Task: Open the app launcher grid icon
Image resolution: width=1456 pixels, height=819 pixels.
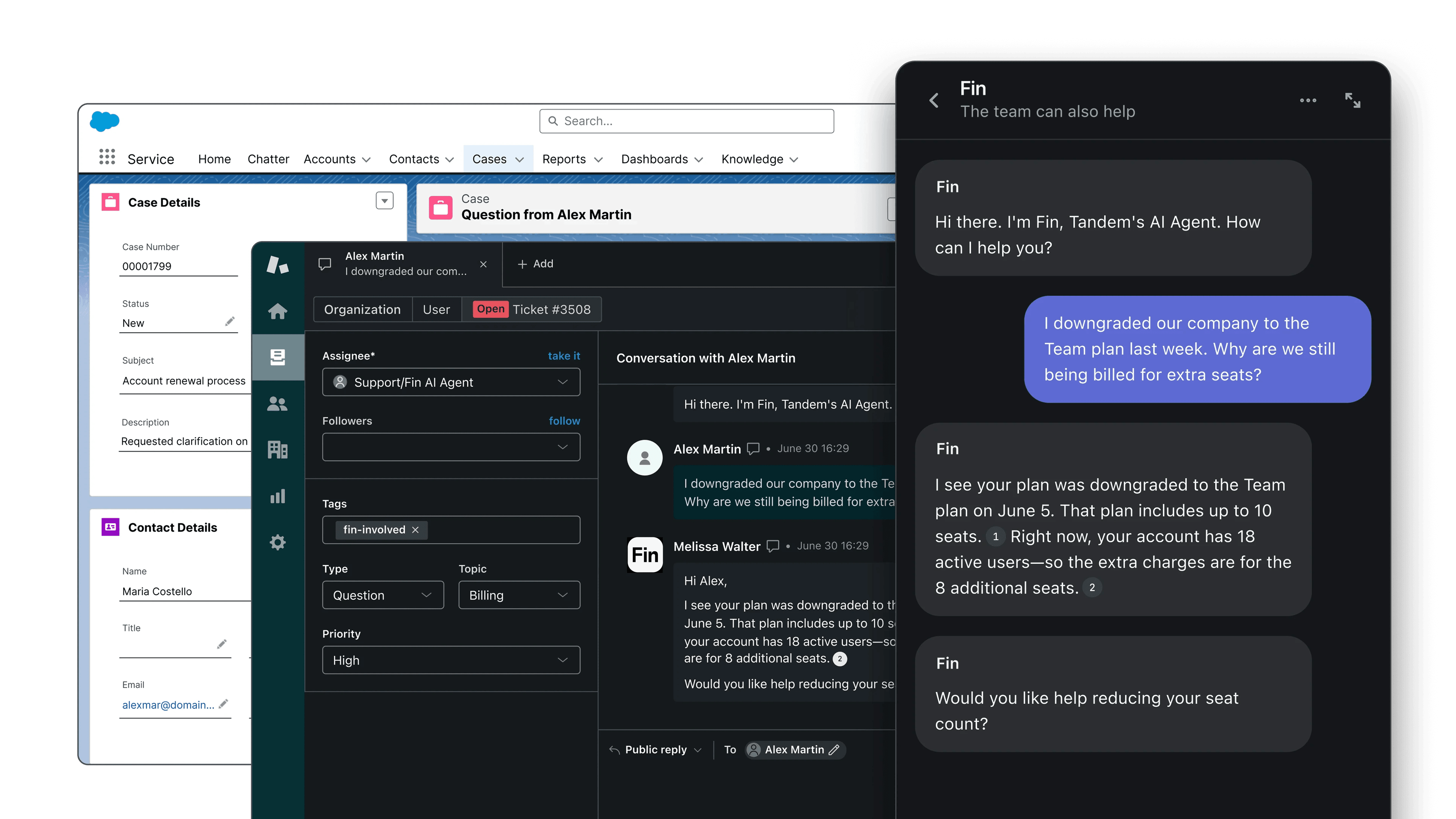Action: pyautogui.click(x=107, y=157)
